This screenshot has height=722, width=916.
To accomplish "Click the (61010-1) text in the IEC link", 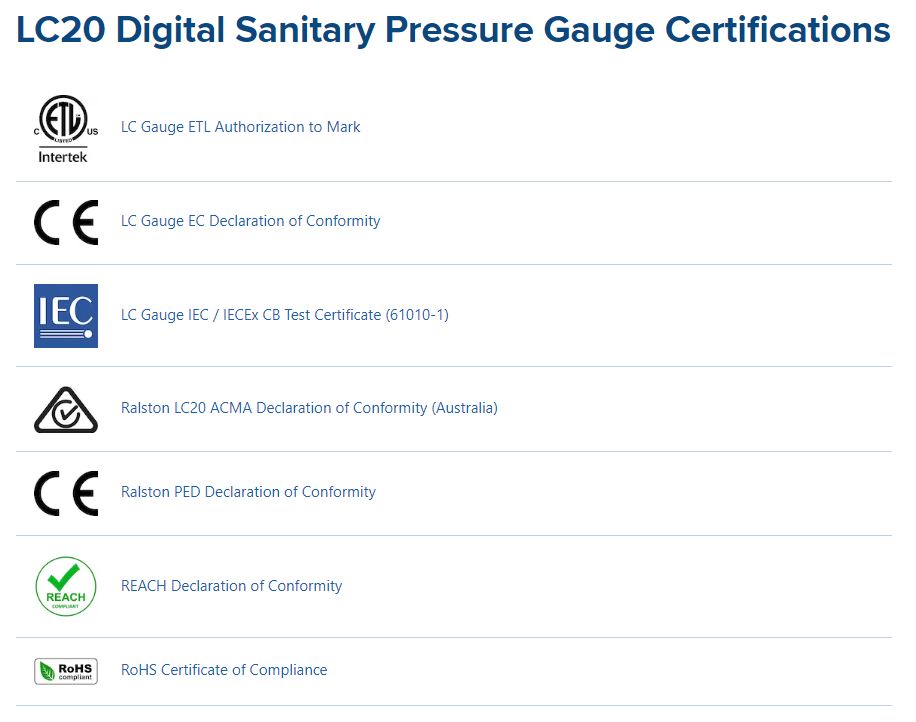I will (x=417, y=315).
